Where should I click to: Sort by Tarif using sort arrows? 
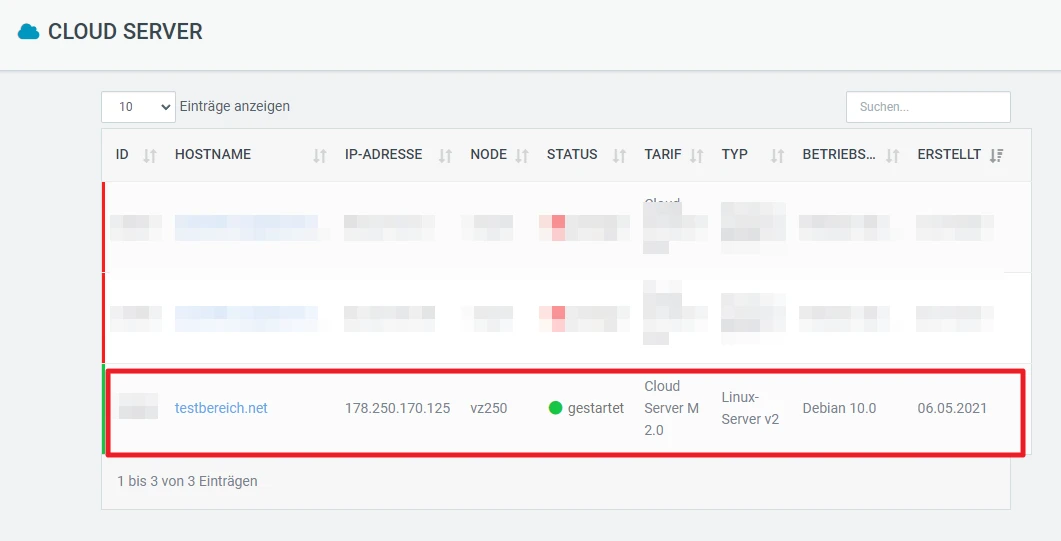[x=697, y=155]
